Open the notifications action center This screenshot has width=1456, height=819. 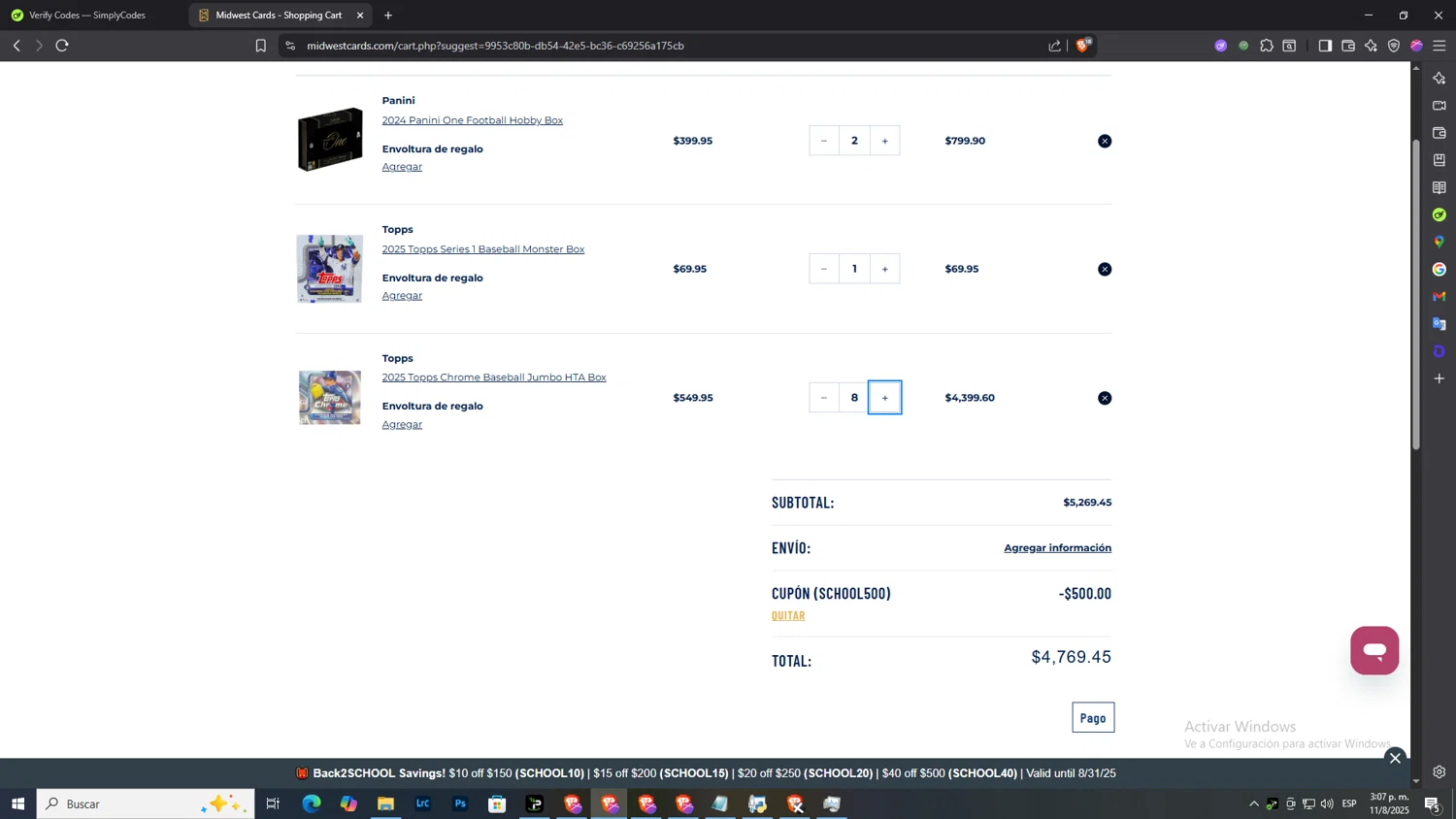[1432, 803]
